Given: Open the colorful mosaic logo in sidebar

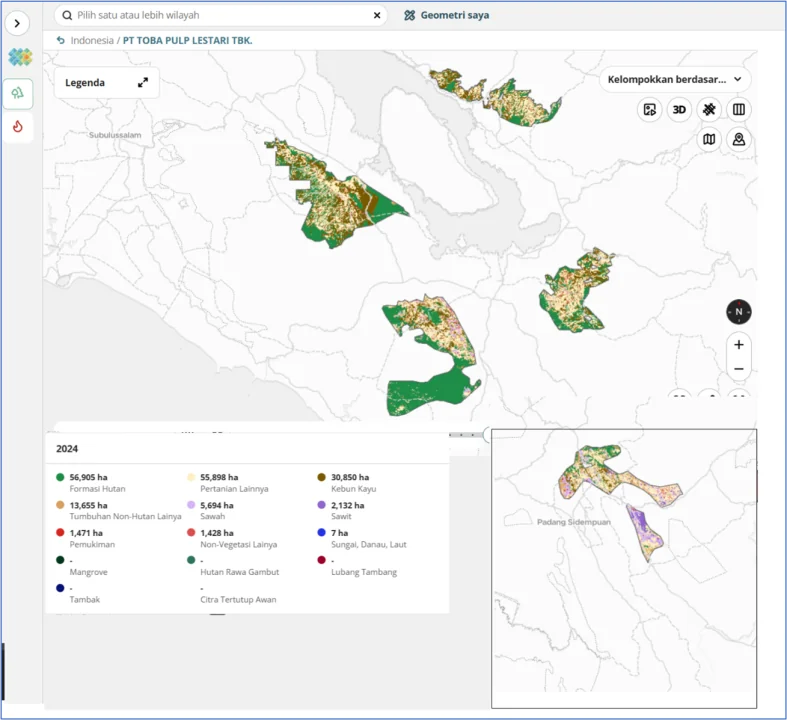Looking at the screenshot, I should tap(20, 57).
